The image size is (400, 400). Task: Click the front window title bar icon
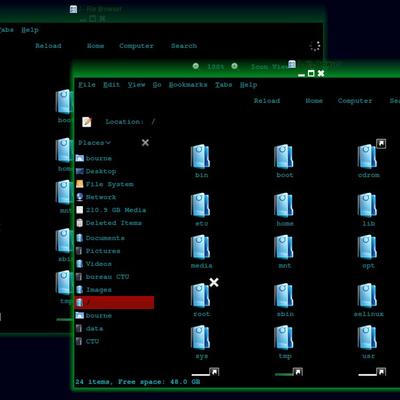click(x=292, y=64)
